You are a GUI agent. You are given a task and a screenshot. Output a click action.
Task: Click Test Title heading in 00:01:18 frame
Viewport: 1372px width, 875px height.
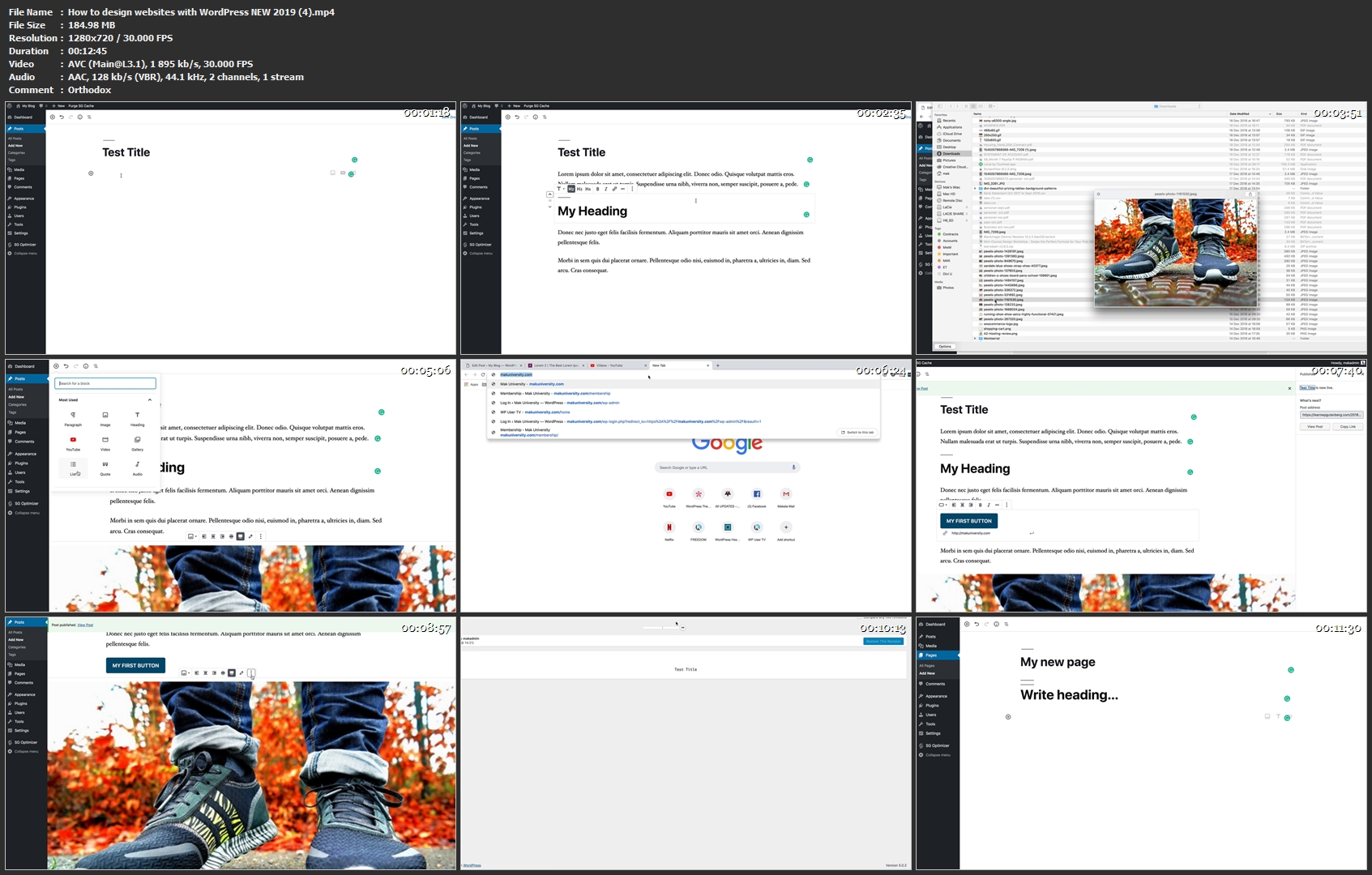126,152
